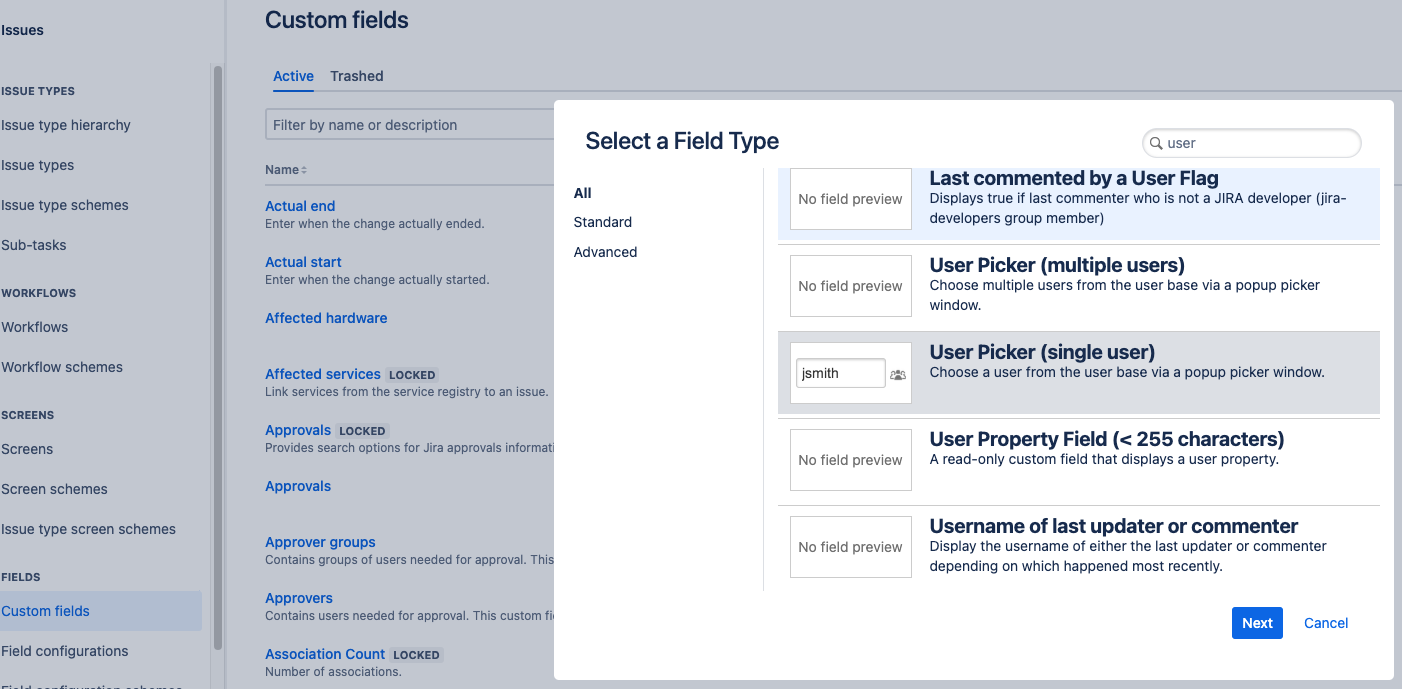Click the Name column sort arrows

[x=304, y=170]
